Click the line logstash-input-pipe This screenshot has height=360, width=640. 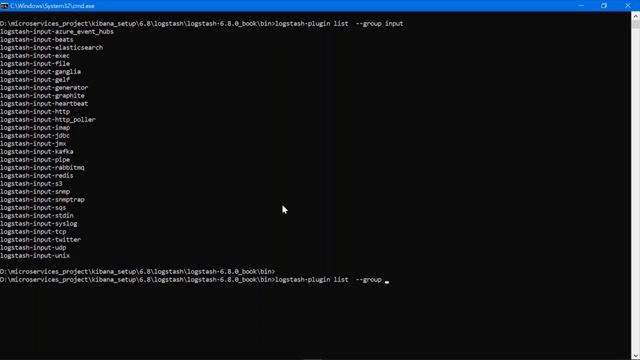(35, 160)
